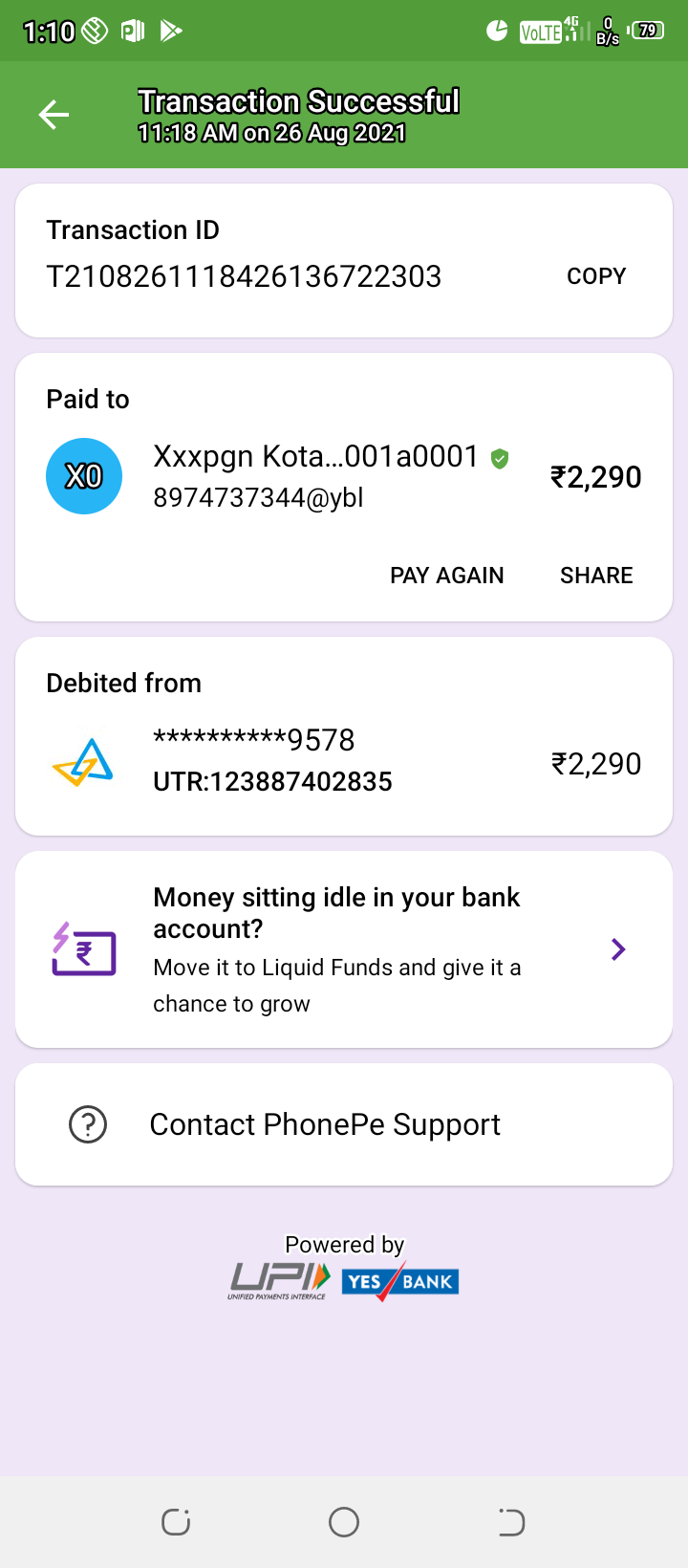Screen dimensions: 688x1568
Task: Tap the question mark help icon
Action: [88, 1124]
